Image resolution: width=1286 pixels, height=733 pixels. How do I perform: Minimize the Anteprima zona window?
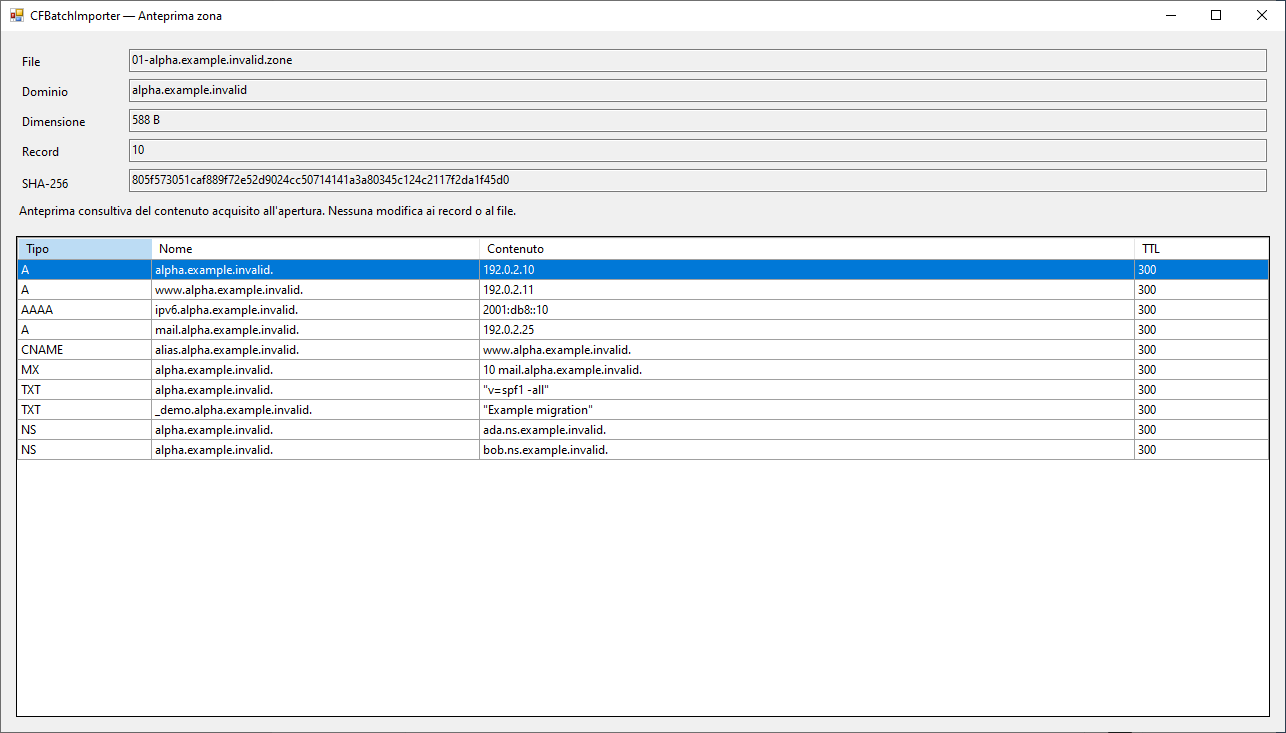[1170, 15]
